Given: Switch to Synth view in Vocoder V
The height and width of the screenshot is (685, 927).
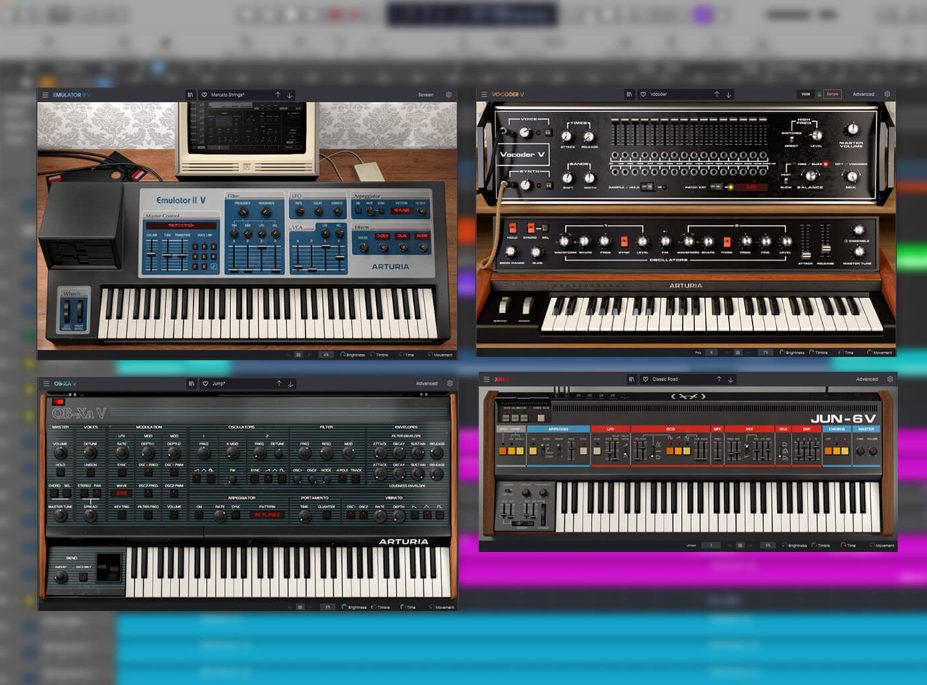Looking at the screenshot, I should tap(832, 94).
